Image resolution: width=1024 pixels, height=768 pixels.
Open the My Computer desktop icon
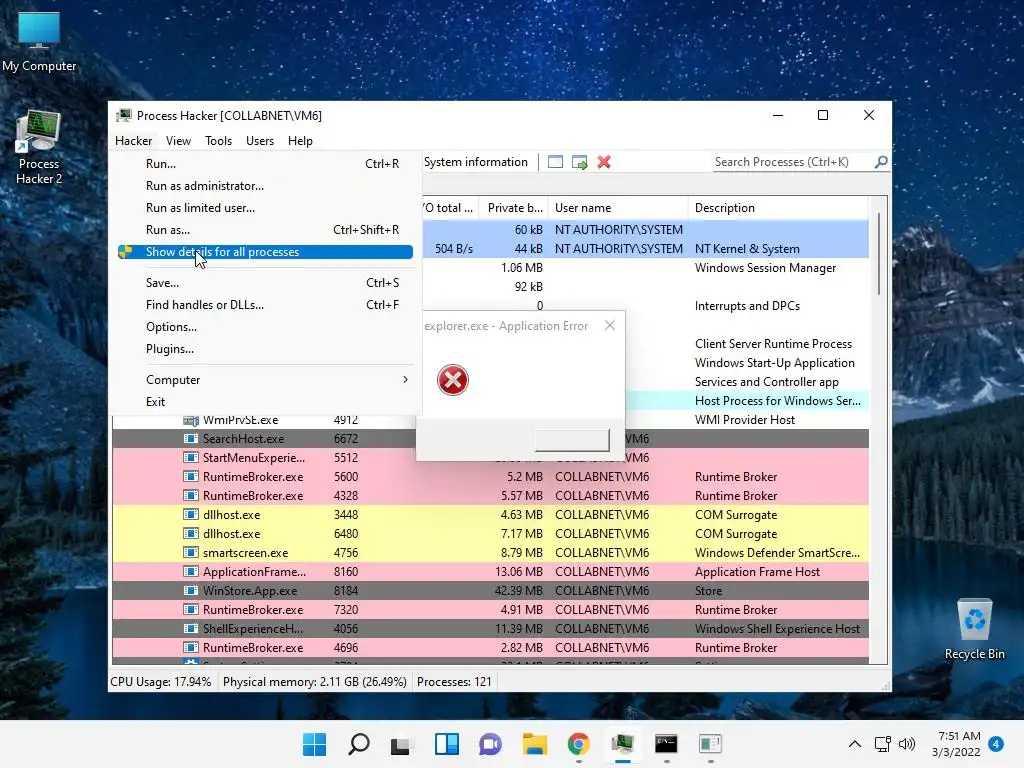tap(39, 42)
